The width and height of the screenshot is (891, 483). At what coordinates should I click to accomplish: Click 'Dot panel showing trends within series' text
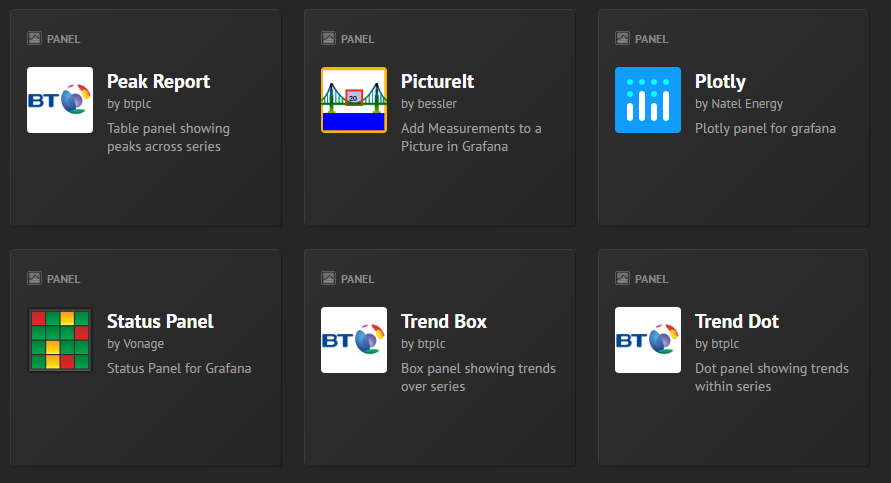(772, 377)
